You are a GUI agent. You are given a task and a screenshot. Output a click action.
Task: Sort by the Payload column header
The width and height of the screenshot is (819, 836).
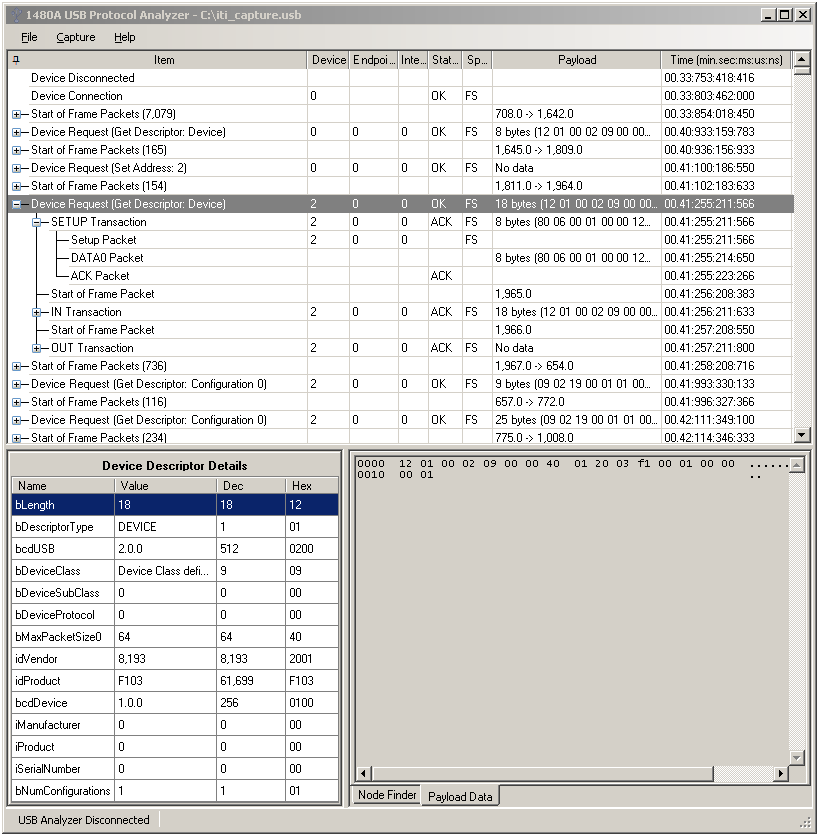click(576, 60)
